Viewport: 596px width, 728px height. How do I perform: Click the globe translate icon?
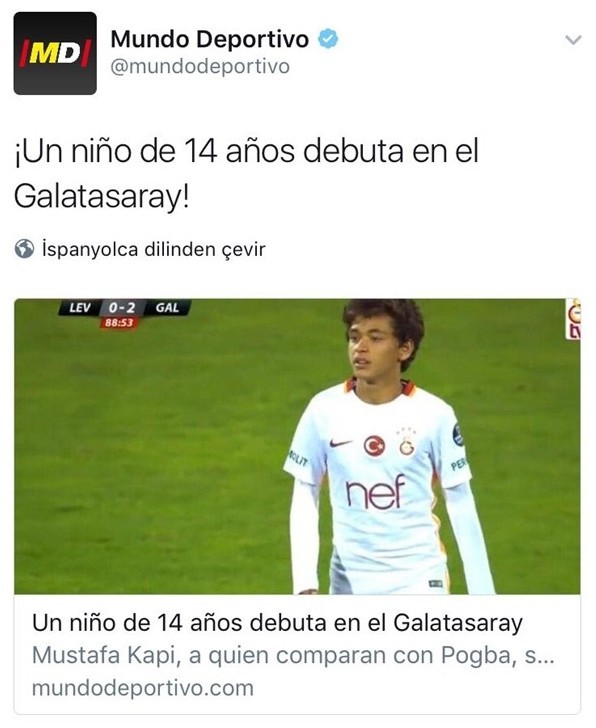point(24,248)
